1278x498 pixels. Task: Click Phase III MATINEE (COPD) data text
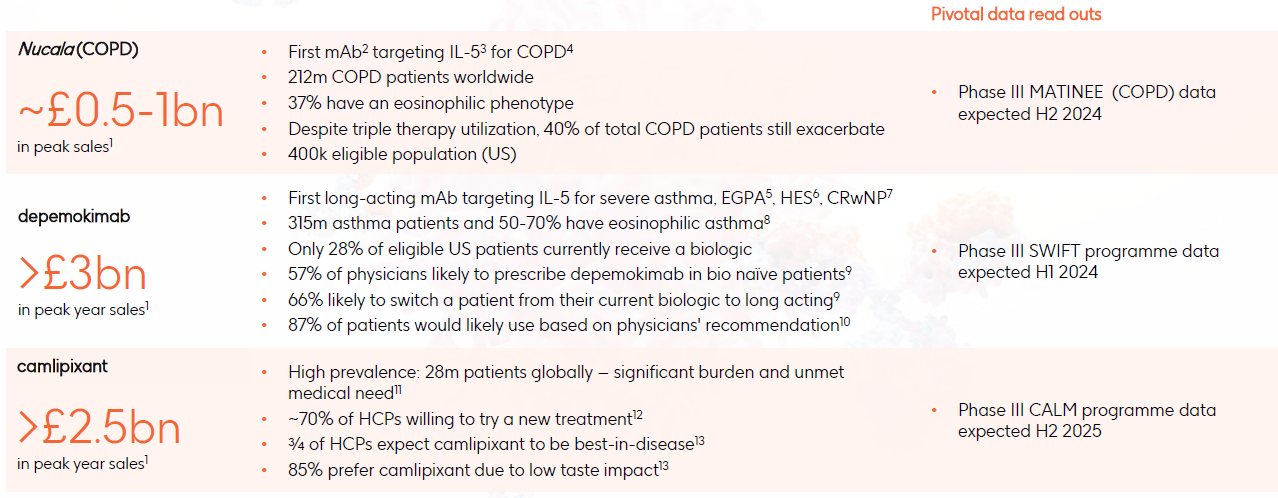(1086, 103)
